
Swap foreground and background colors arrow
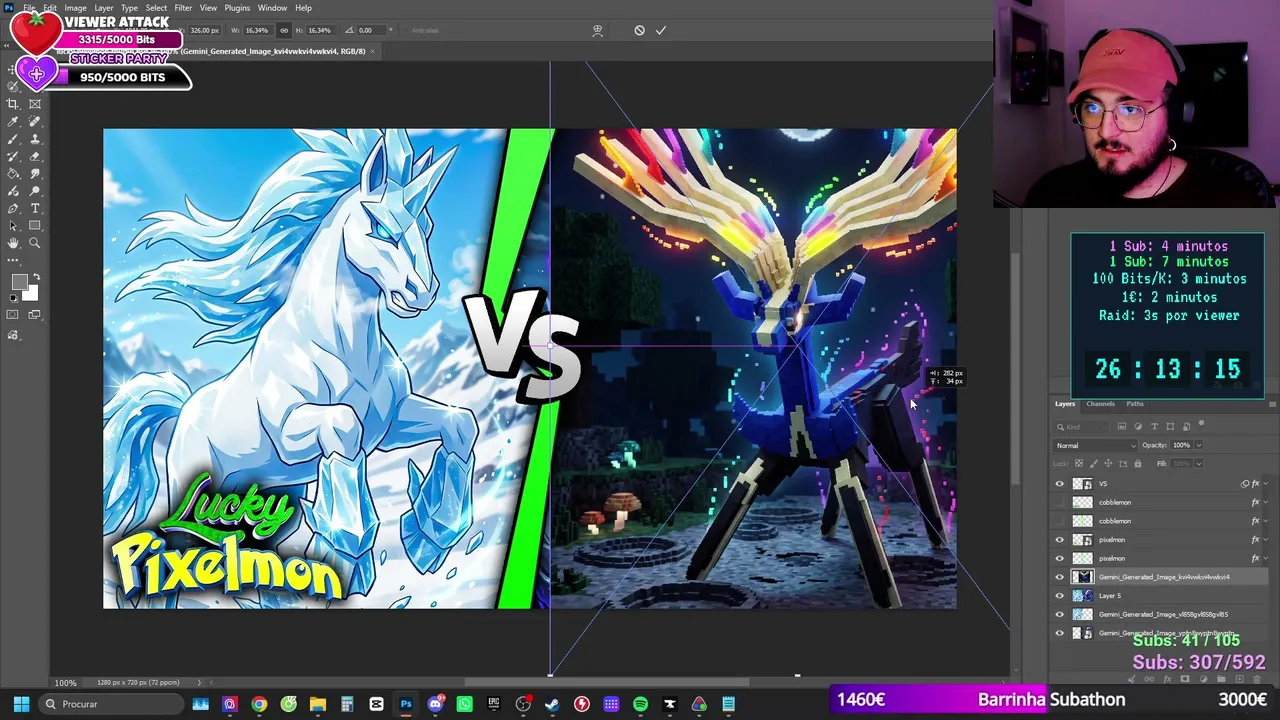pos(36,277)
